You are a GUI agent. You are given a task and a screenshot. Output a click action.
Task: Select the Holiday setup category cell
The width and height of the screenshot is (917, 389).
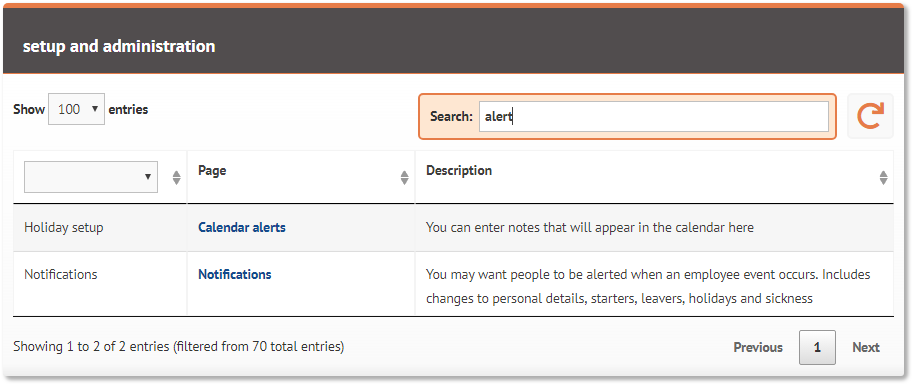63,228
